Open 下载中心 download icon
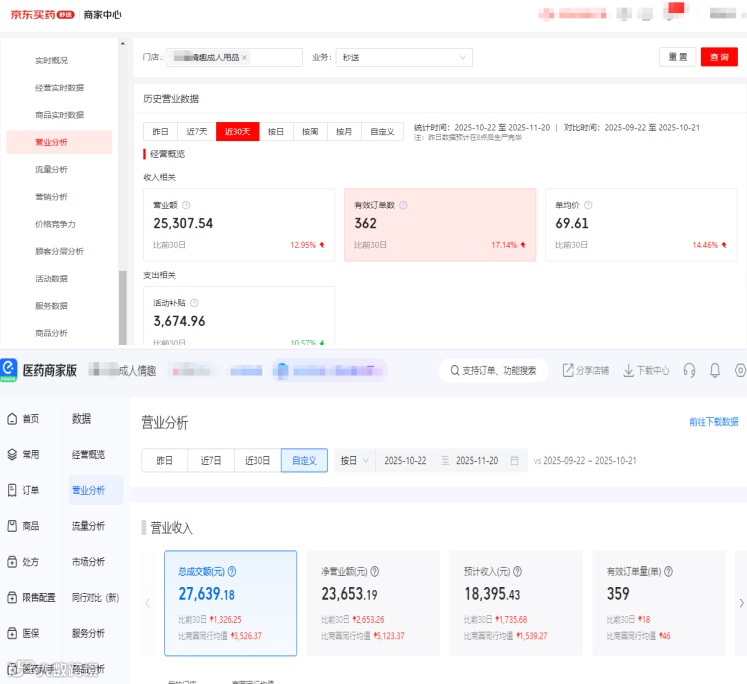The image size is (747, 684). [629, 370]
